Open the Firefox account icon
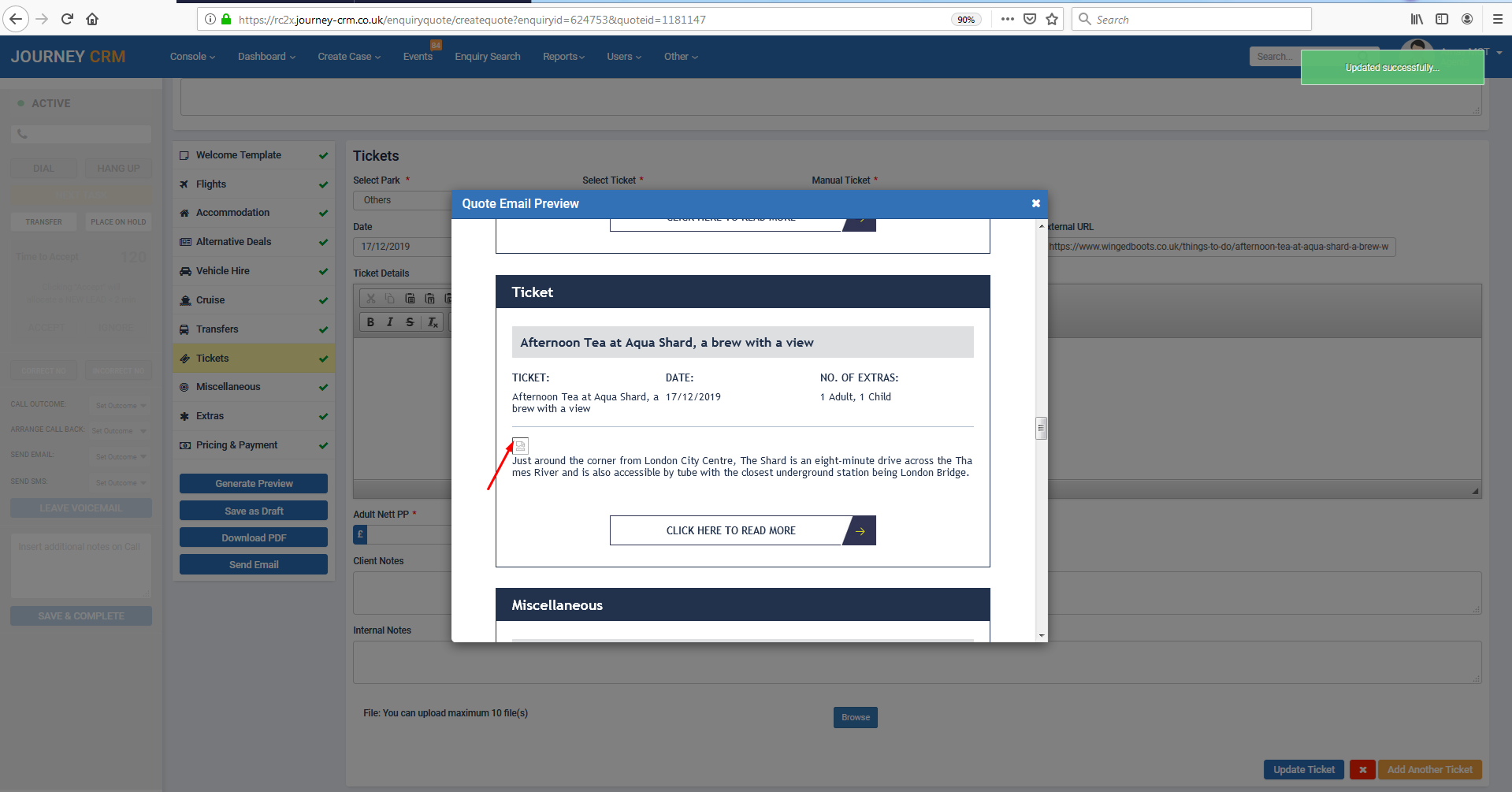1512x792 pixels. point(1467,19)
